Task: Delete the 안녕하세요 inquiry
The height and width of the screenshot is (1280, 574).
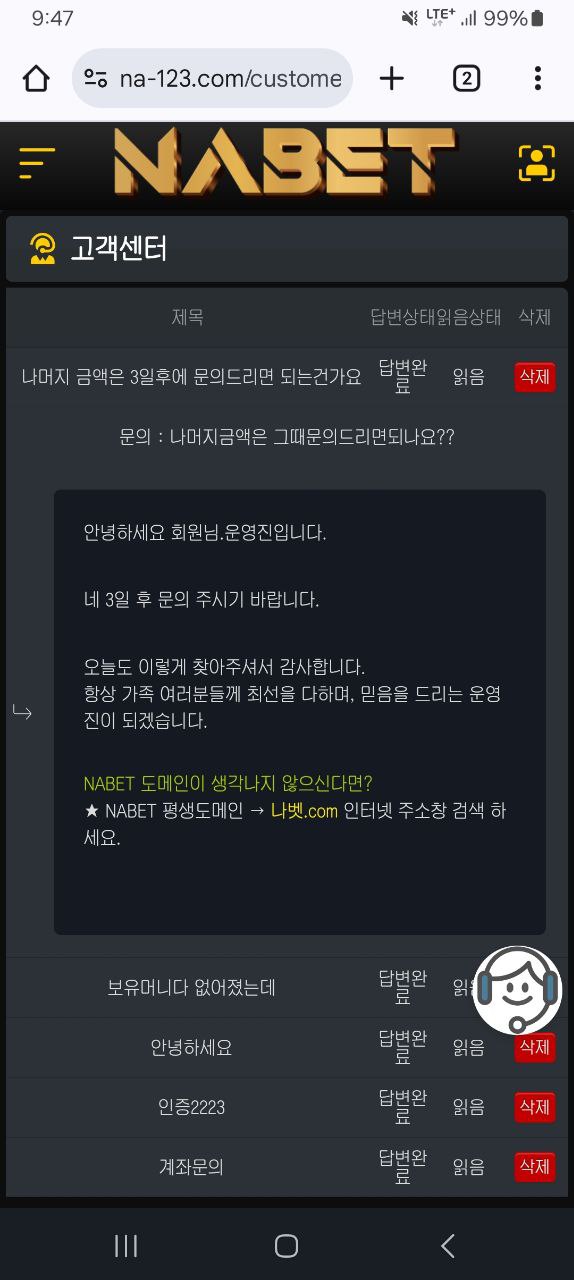Action: (535, 1047)
